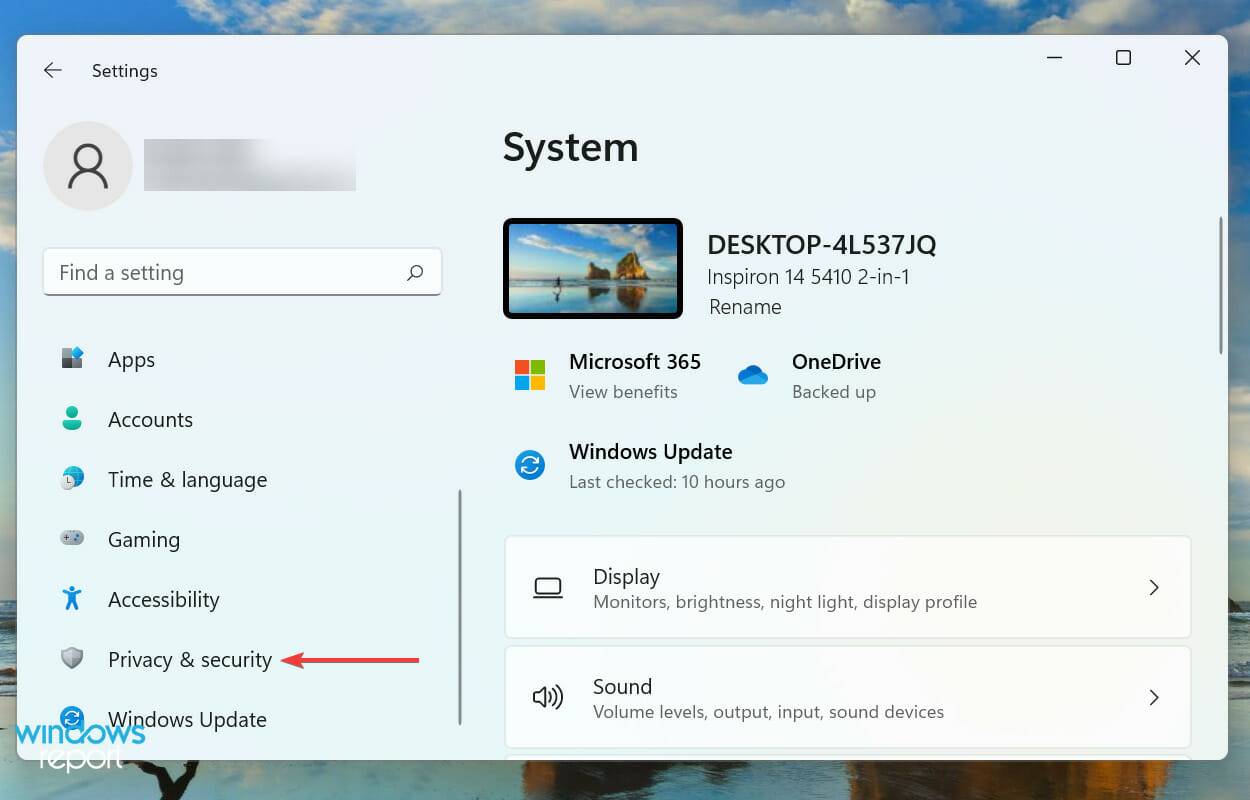Click the Windows Update refresh icon
Image resolution: width=1250 pixels, height=800 pixels.
tap(529, 464)
